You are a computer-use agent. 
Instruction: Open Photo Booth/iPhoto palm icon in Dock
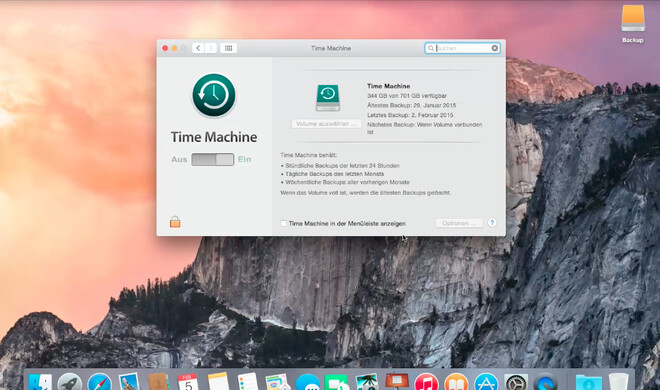367,382
